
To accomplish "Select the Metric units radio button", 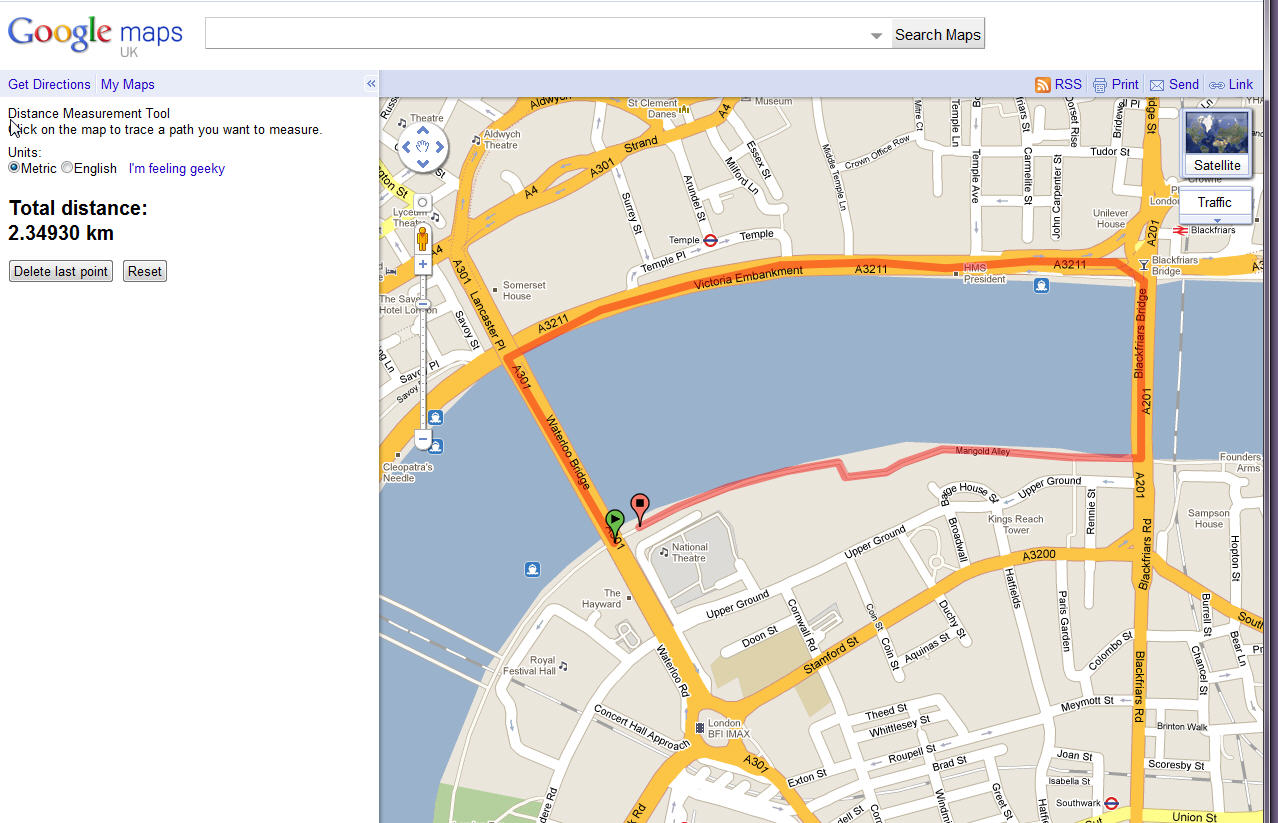I will click(x=14, y=167).
